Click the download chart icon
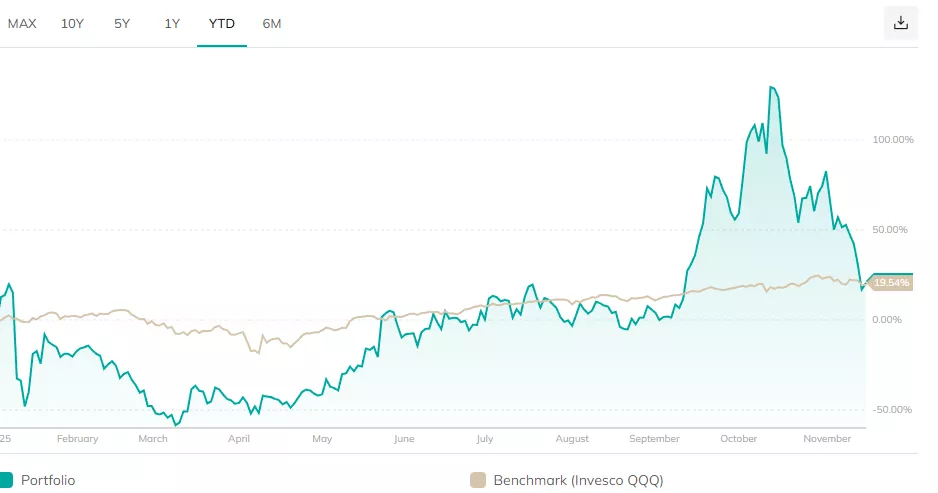The height and width of the screenshot is (493, 938). point(900,23)
